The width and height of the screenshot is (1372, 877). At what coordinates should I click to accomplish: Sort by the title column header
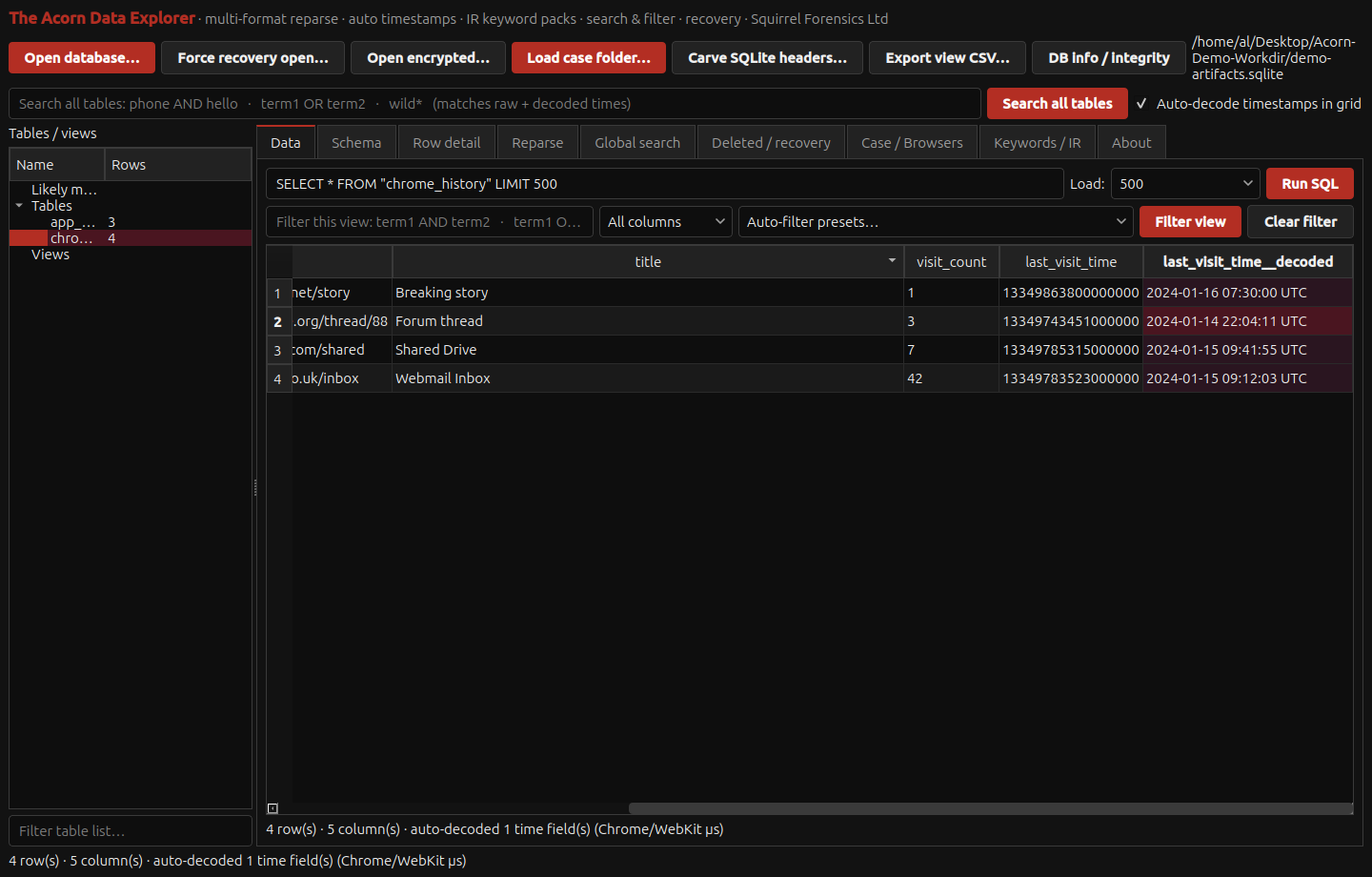(648, 261)
